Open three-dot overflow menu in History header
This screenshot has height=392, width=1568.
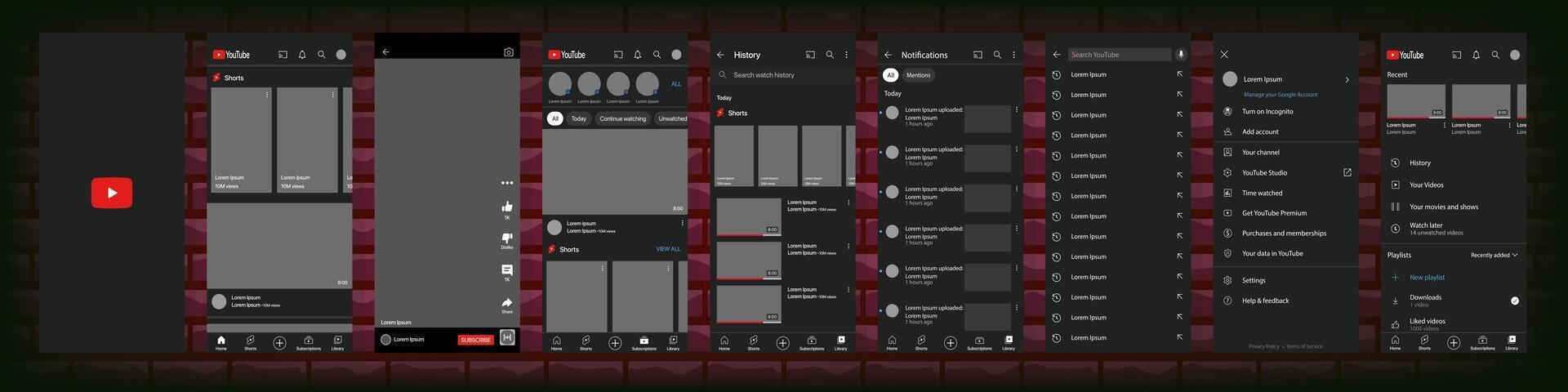tap(847, 55)
